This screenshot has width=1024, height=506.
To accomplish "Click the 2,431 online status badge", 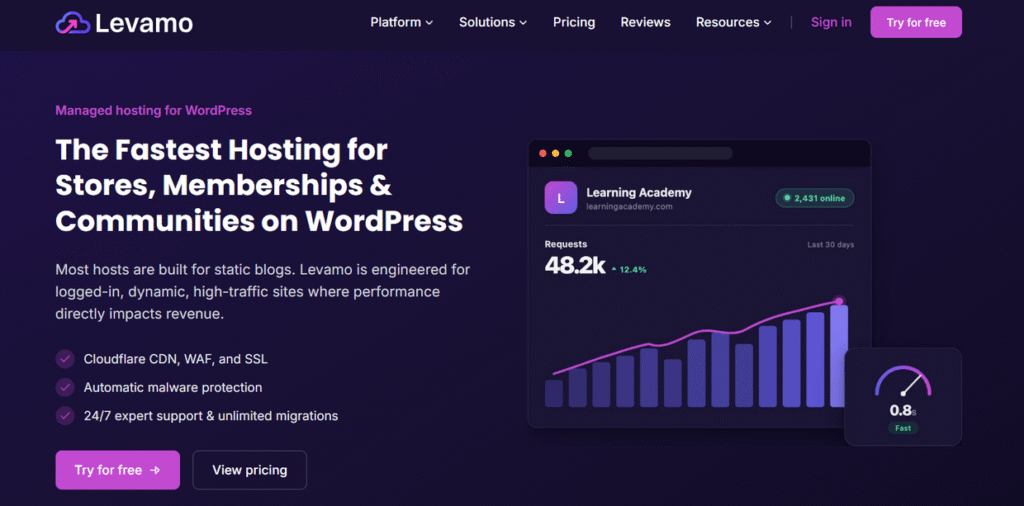I will (814, 198).
